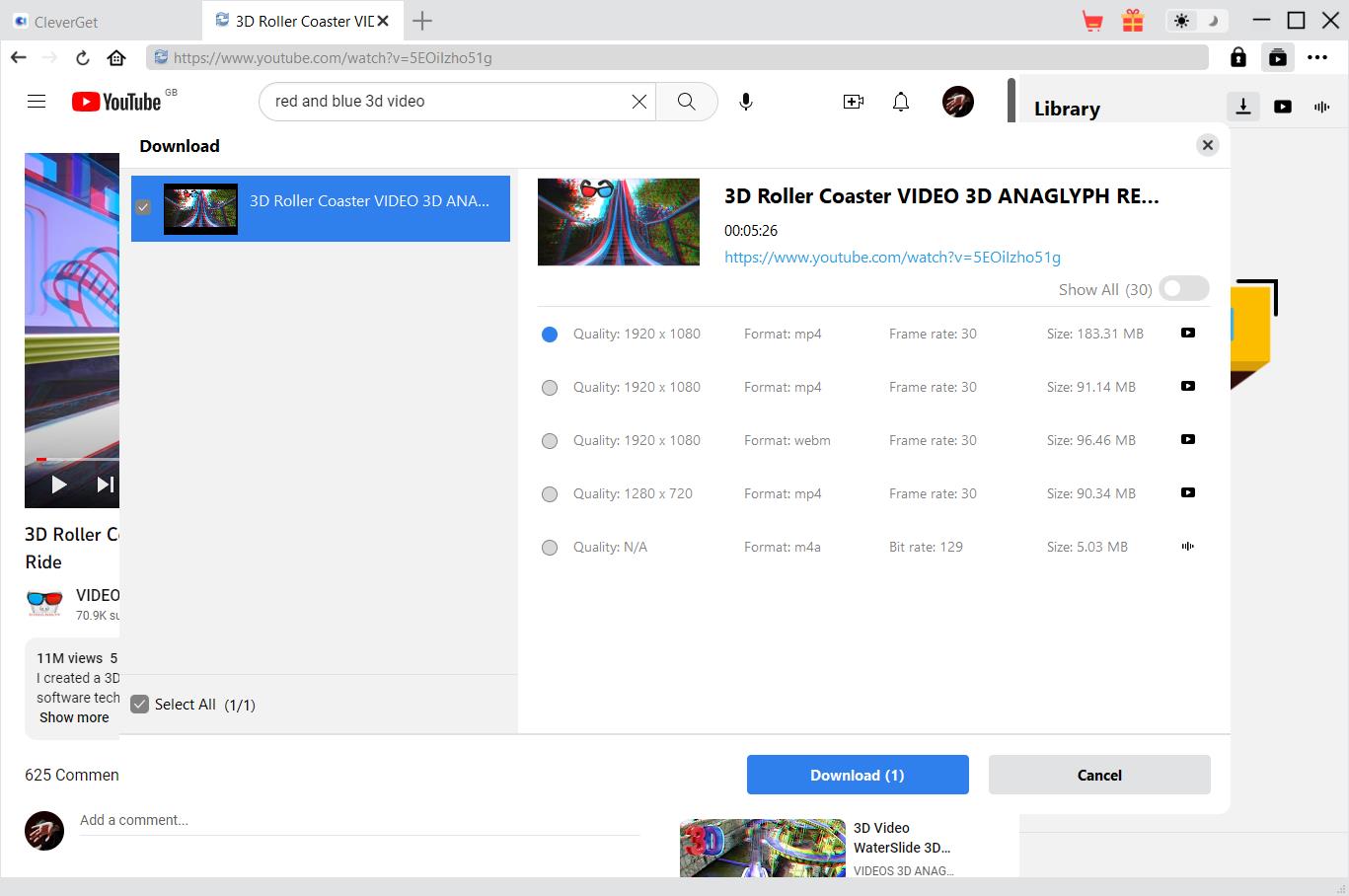Image resolution: width=1349 pixels, height=896 pixels.
Task: Toggle the light/dark theme switch
Action: (x=1196, y=21)
